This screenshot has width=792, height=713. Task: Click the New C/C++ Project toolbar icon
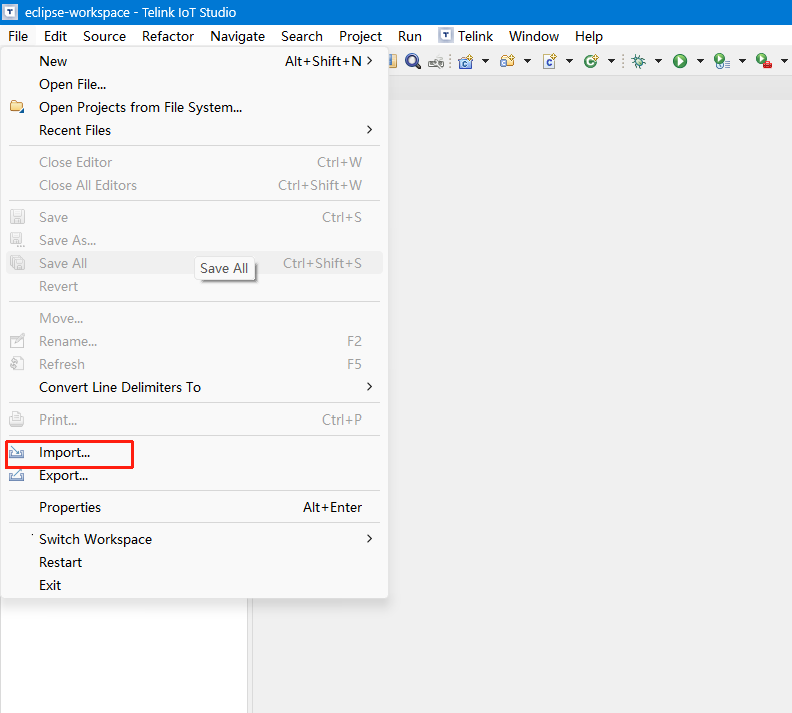click(x=465, y=61)
